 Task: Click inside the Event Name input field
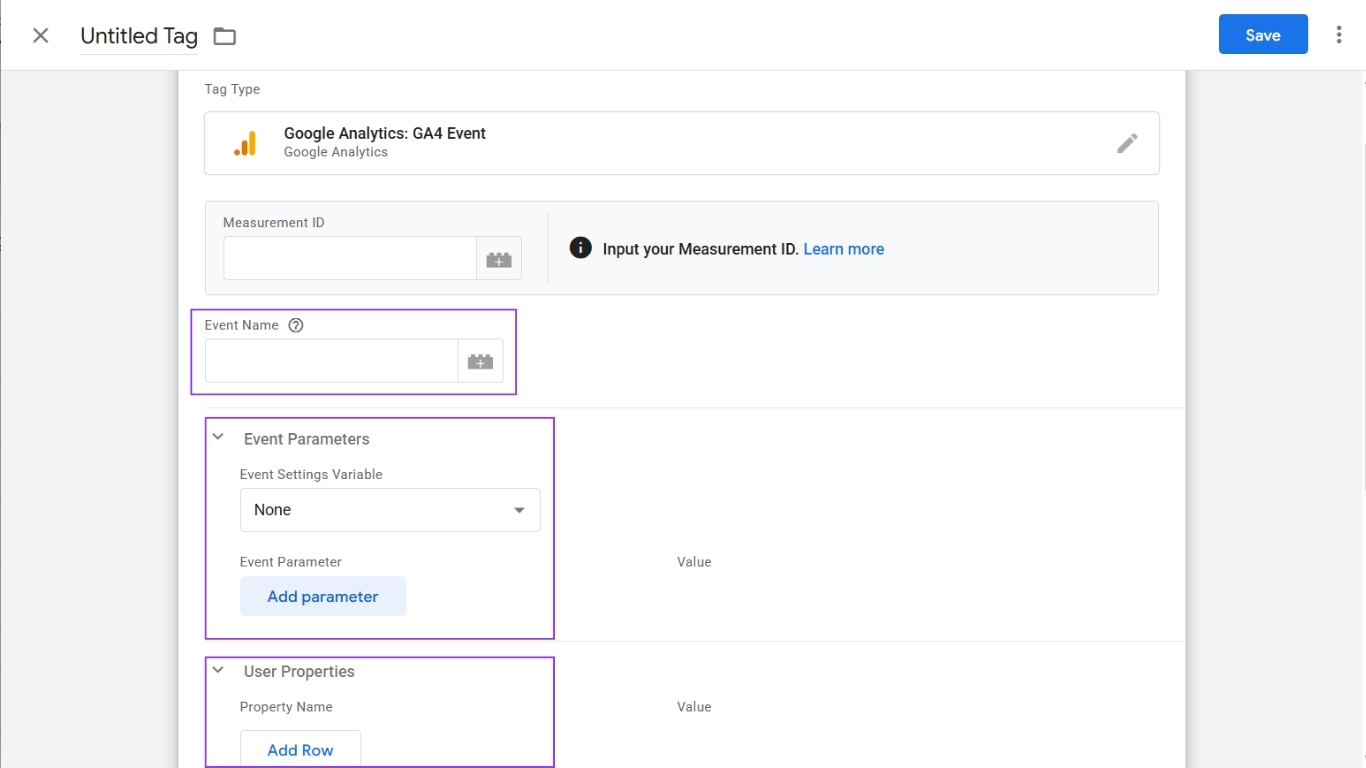click(x=330, y=361)
